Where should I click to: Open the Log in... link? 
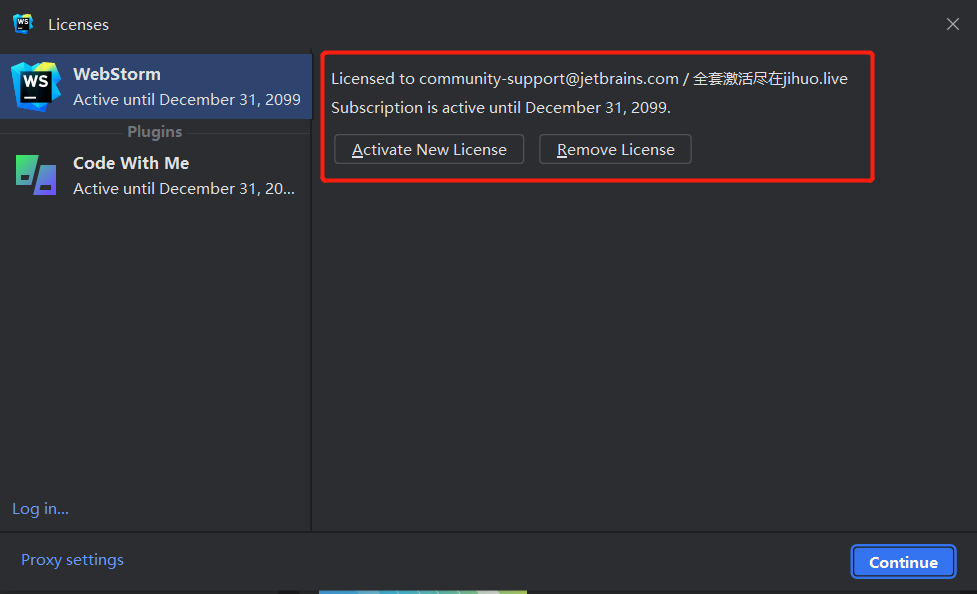point(40,509)
